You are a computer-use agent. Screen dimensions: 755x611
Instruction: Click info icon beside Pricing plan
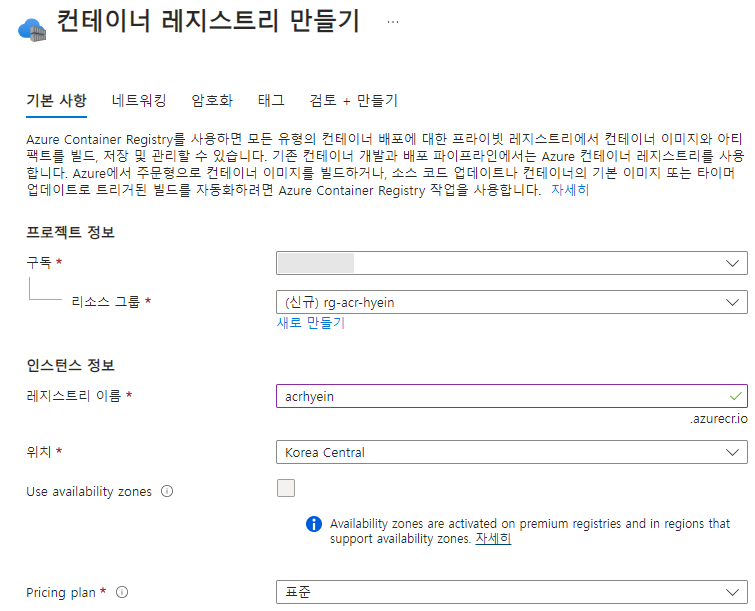point(122,592)
